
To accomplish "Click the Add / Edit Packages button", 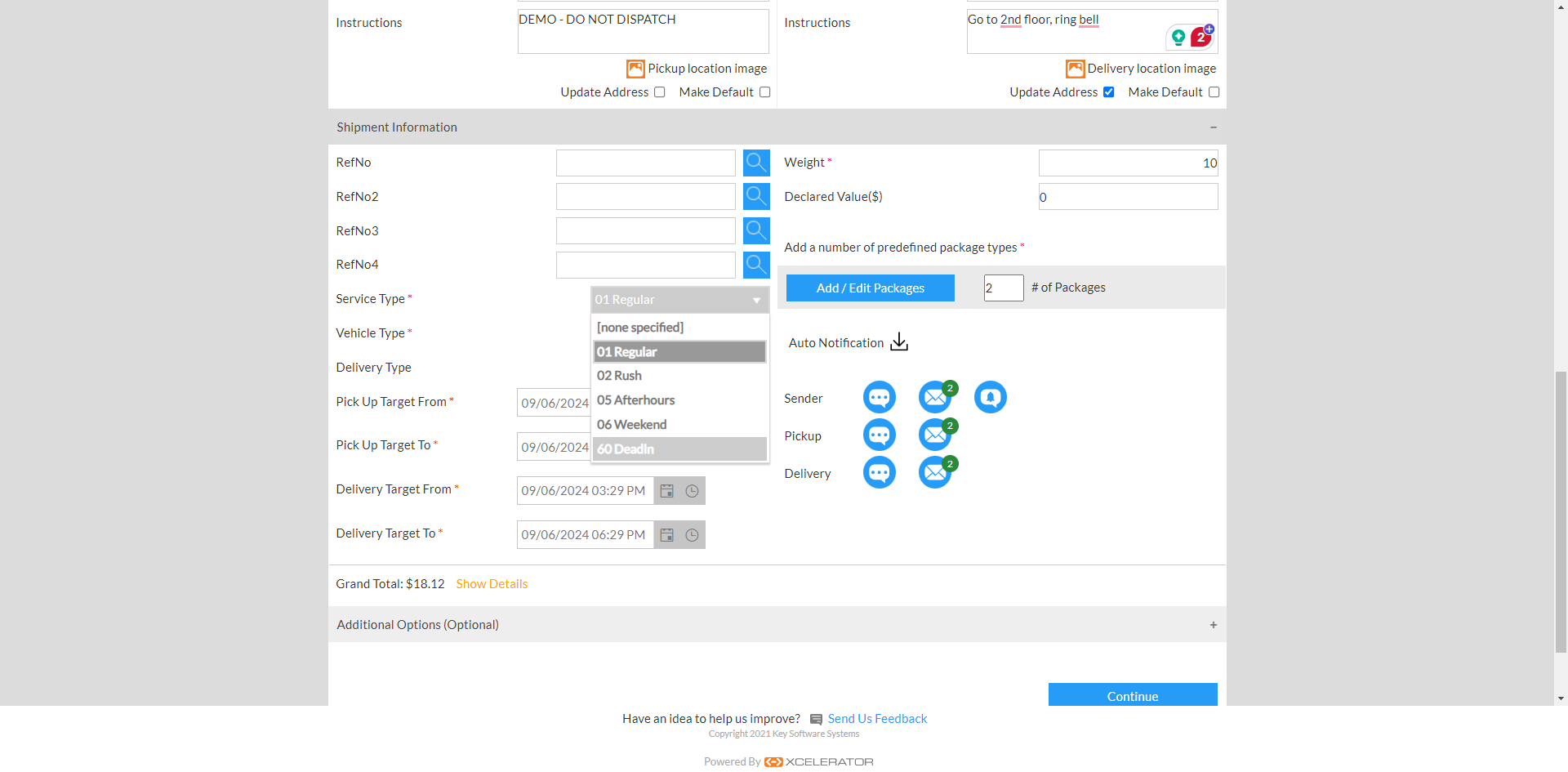I will pos(871,288).
